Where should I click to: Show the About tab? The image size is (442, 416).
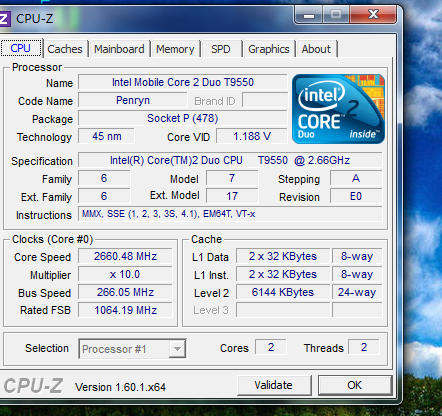click(316, 49)
